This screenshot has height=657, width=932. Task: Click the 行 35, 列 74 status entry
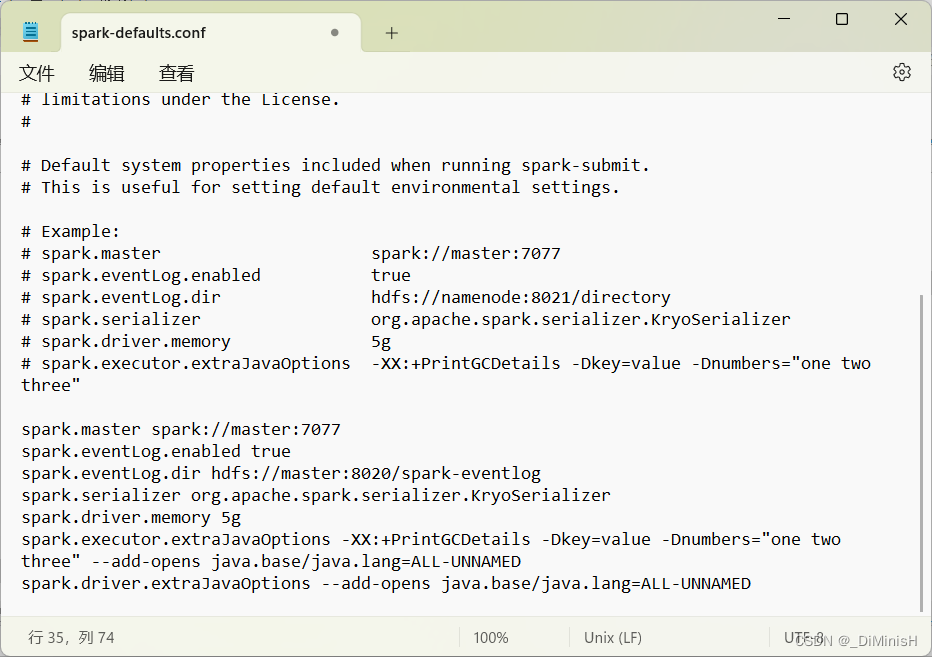(71, 637)
